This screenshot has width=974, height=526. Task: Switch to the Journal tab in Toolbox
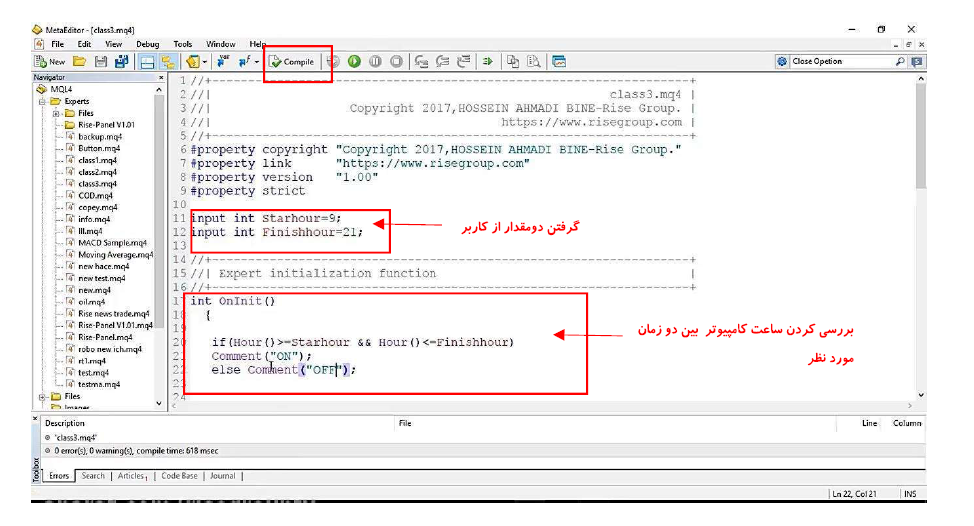(222, 476)
